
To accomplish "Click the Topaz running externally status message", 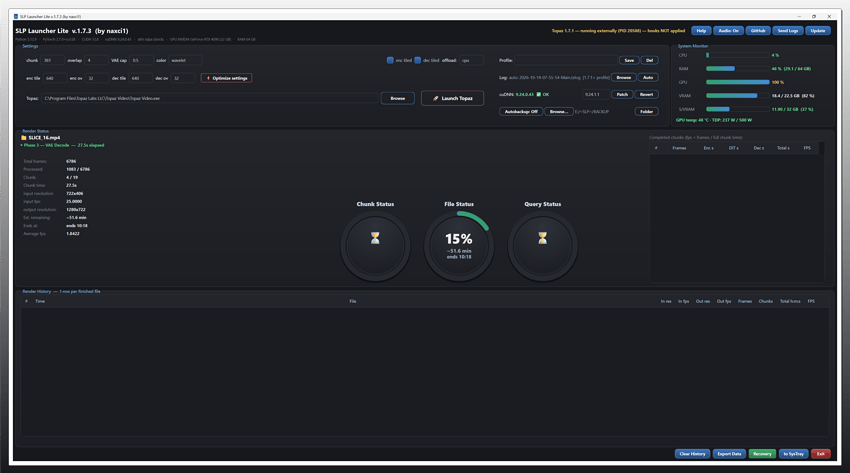I will tap(618, 31).
